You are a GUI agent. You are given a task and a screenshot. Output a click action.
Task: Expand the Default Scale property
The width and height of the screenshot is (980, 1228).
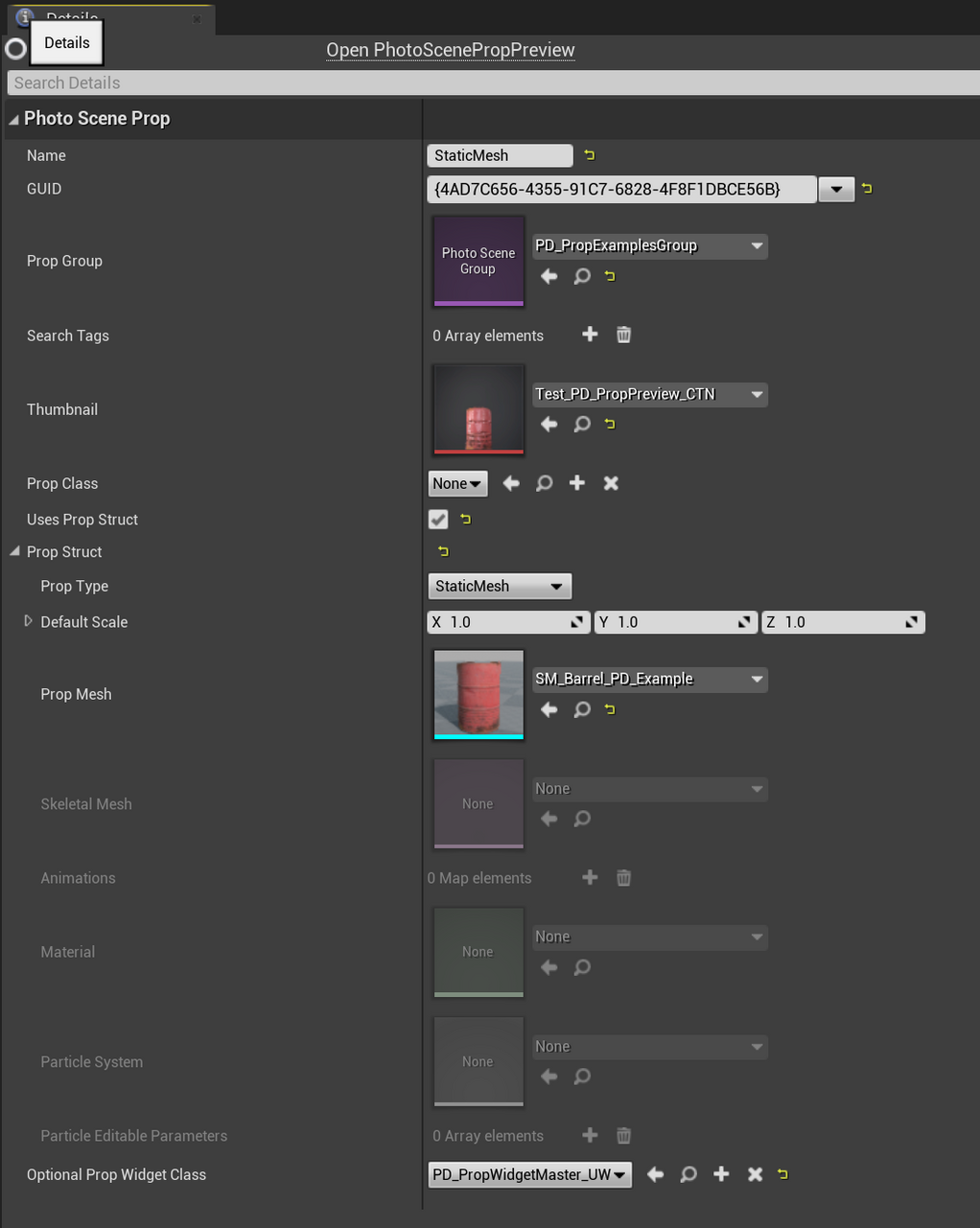[x=29, y=621]
